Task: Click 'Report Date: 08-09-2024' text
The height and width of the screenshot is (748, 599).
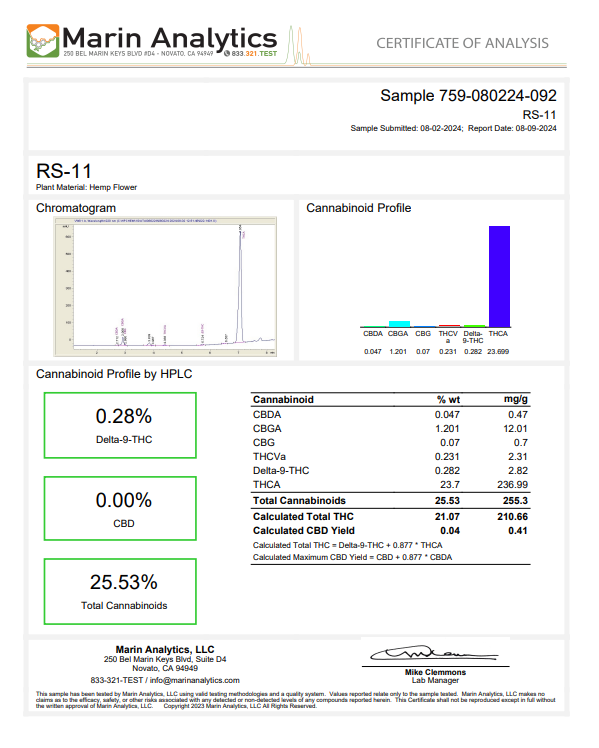Action: pyautogui.click(x=512, y=128)
